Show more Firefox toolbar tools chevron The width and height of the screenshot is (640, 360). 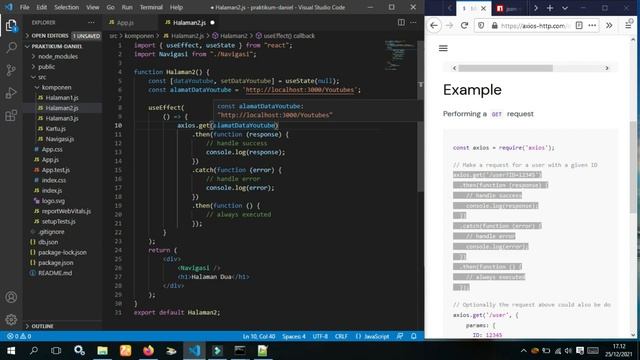(x=609, y=25)
